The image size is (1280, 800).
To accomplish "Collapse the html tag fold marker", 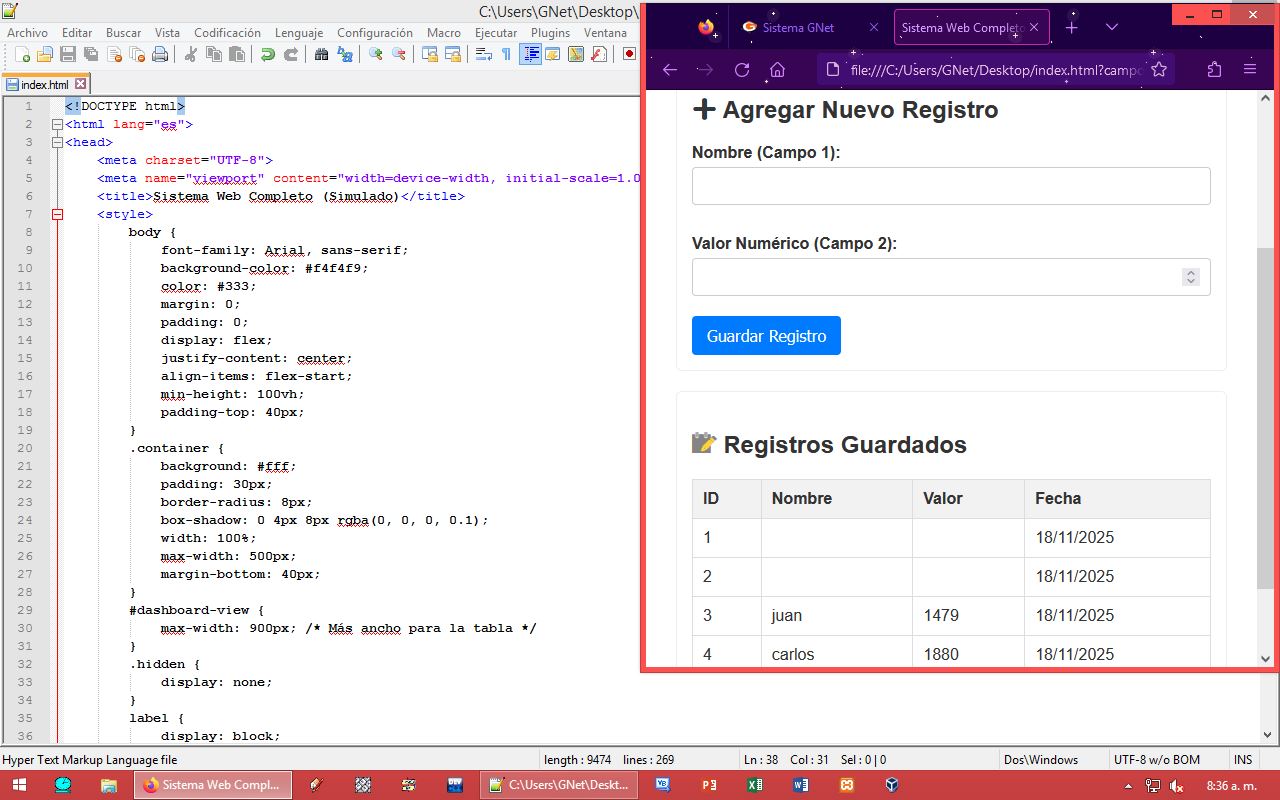I will 57,124.
